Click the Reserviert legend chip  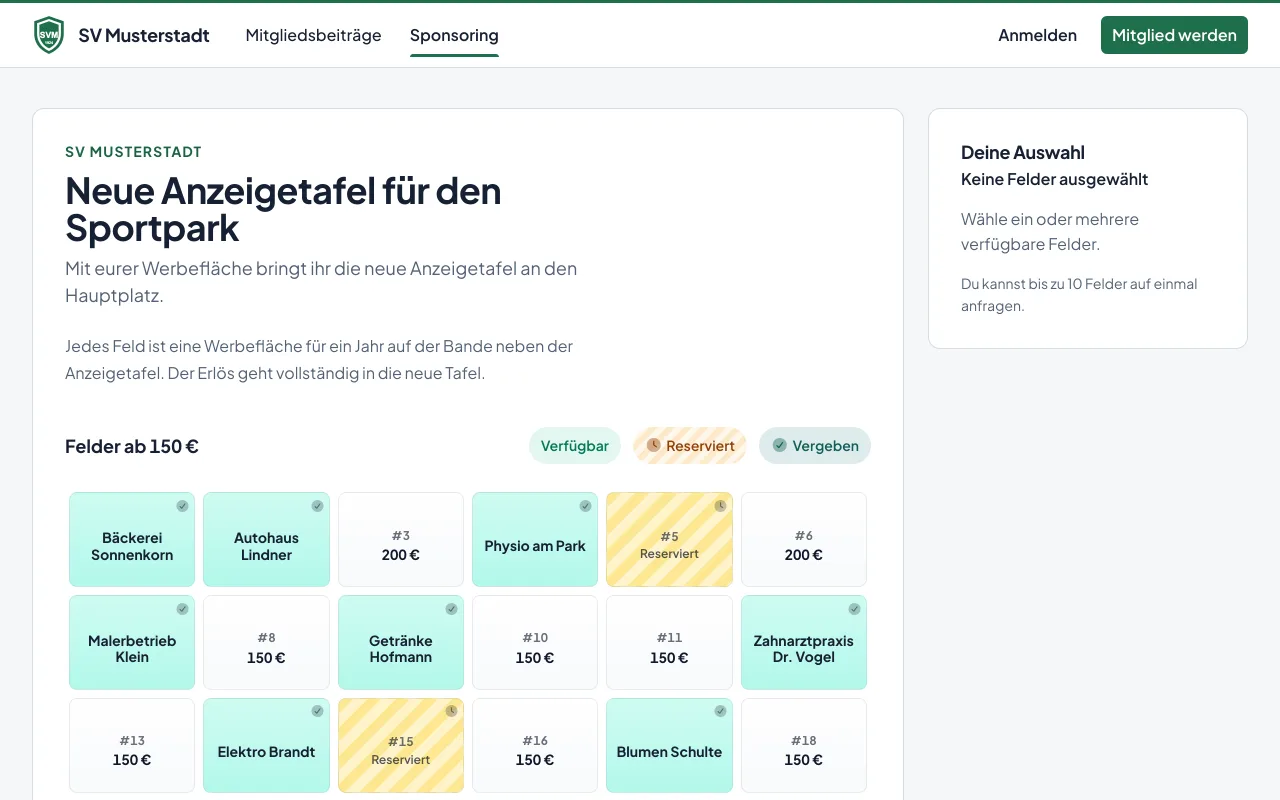pyautogui.click(x=690, y=446)
